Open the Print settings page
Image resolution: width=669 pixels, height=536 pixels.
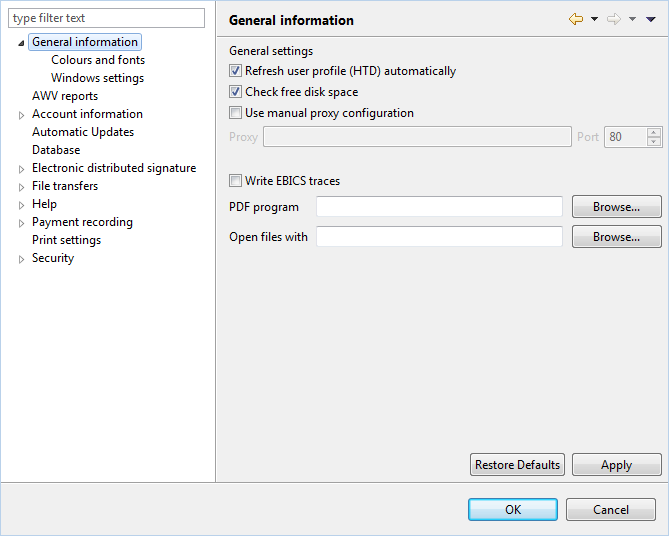[x=67, y=240]
